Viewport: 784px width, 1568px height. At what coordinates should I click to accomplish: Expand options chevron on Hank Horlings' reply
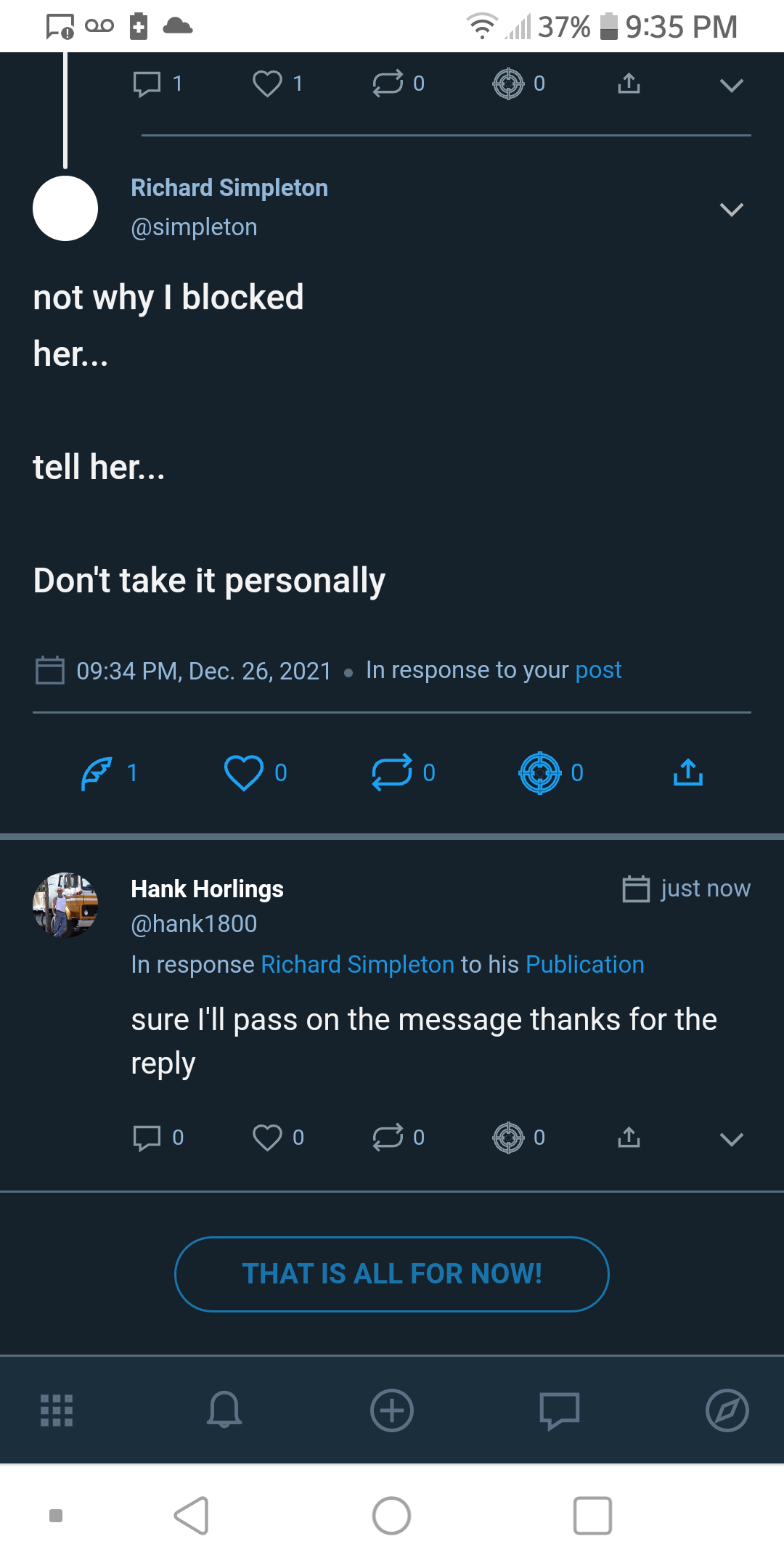click(x=731, y=1139)
